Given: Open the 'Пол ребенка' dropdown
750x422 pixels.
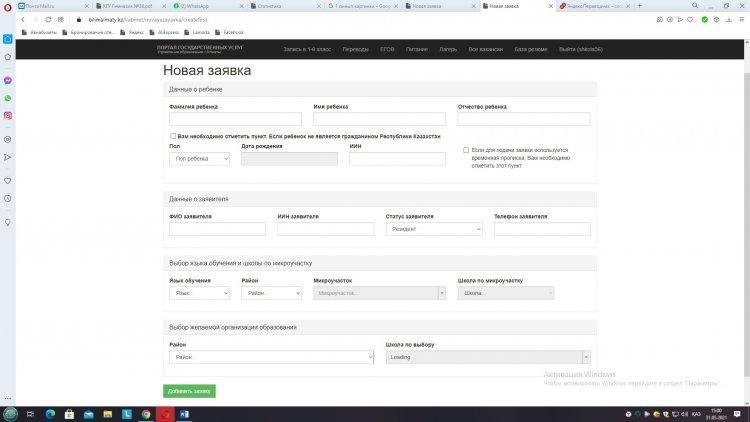Looking at the screenshot, I should click(199, 158).
